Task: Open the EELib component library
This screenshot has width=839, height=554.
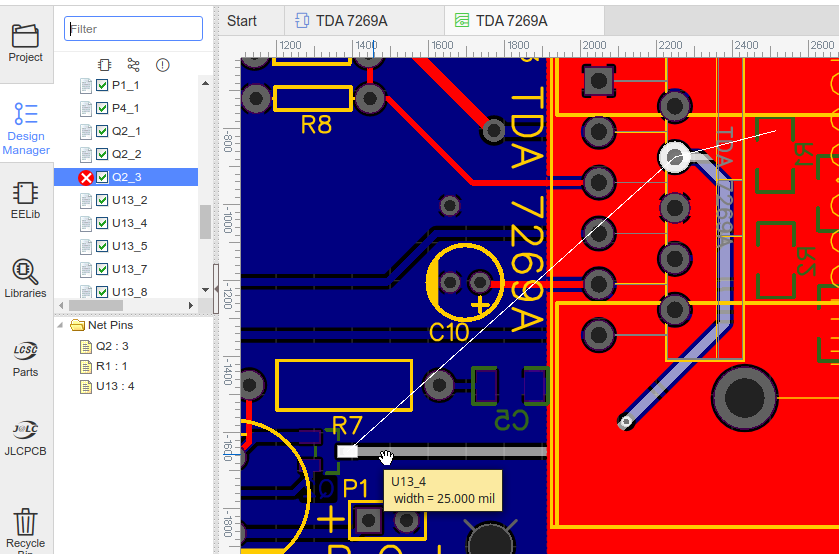Action: click(26, 199)
